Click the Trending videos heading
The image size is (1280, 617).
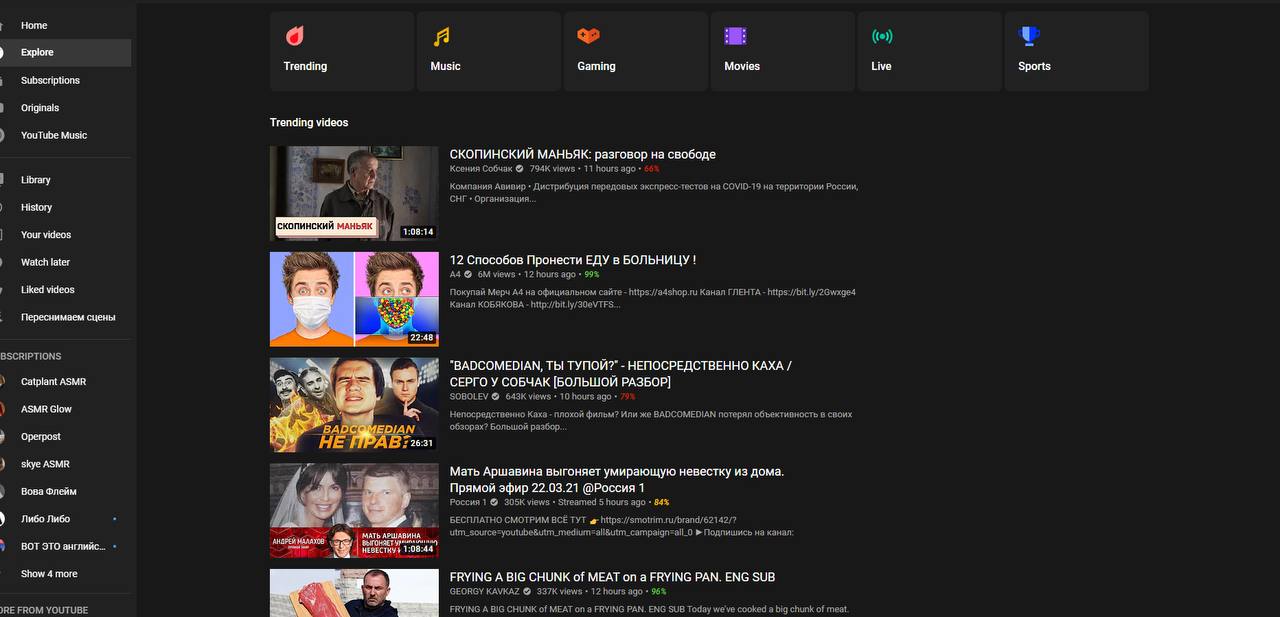pyautogui.click(x=309, y=122)
